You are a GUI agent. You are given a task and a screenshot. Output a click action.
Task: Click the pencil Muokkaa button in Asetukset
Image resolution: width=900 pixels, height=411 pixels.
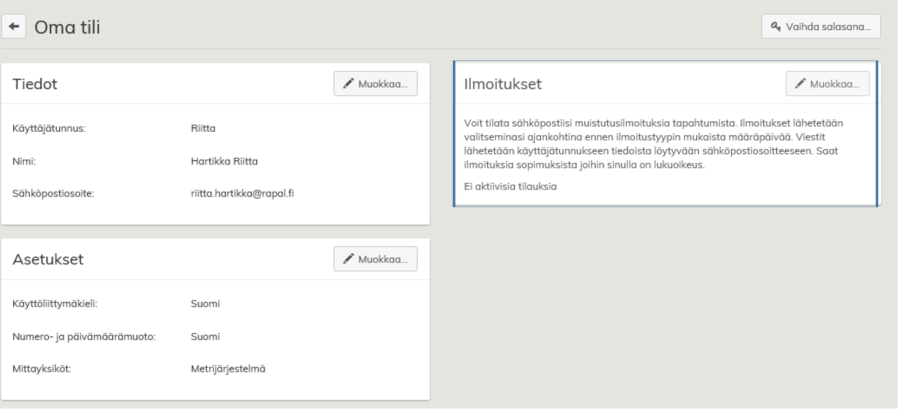click(x=375, y=259)
